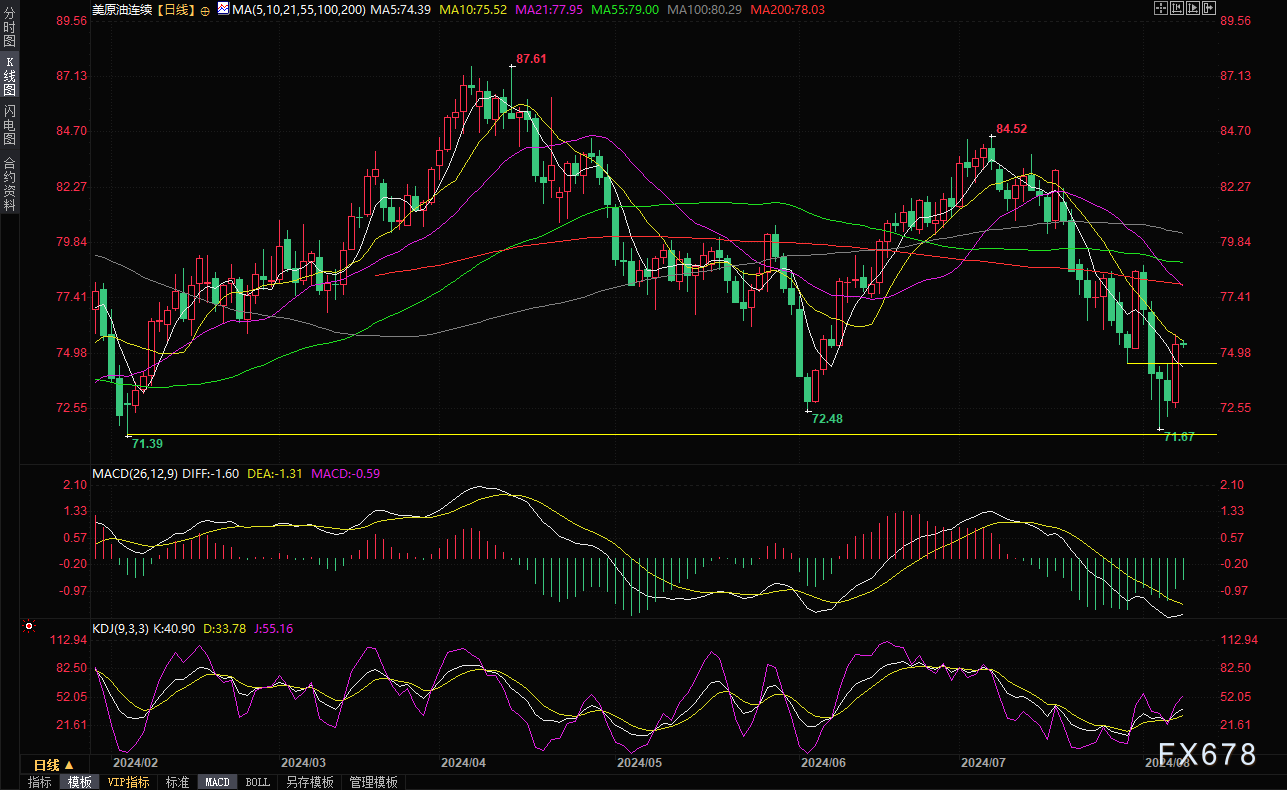Screen dimensions: 1287x790
Task: Click the shrink chart axis icon
Action: coord(1177,8)
